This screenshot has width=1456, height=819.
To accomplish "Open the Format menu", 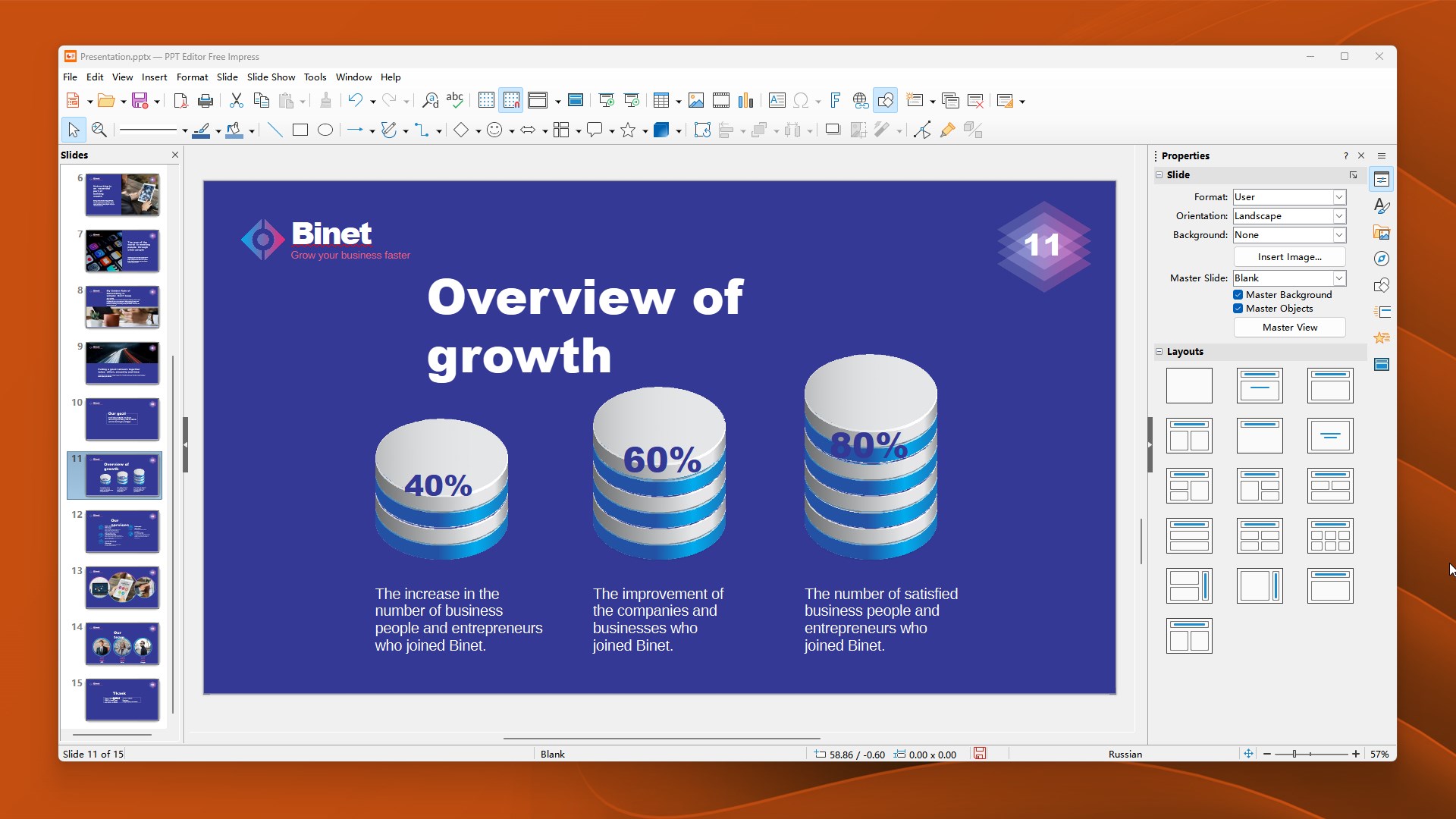I will click(x=192, y=77).
